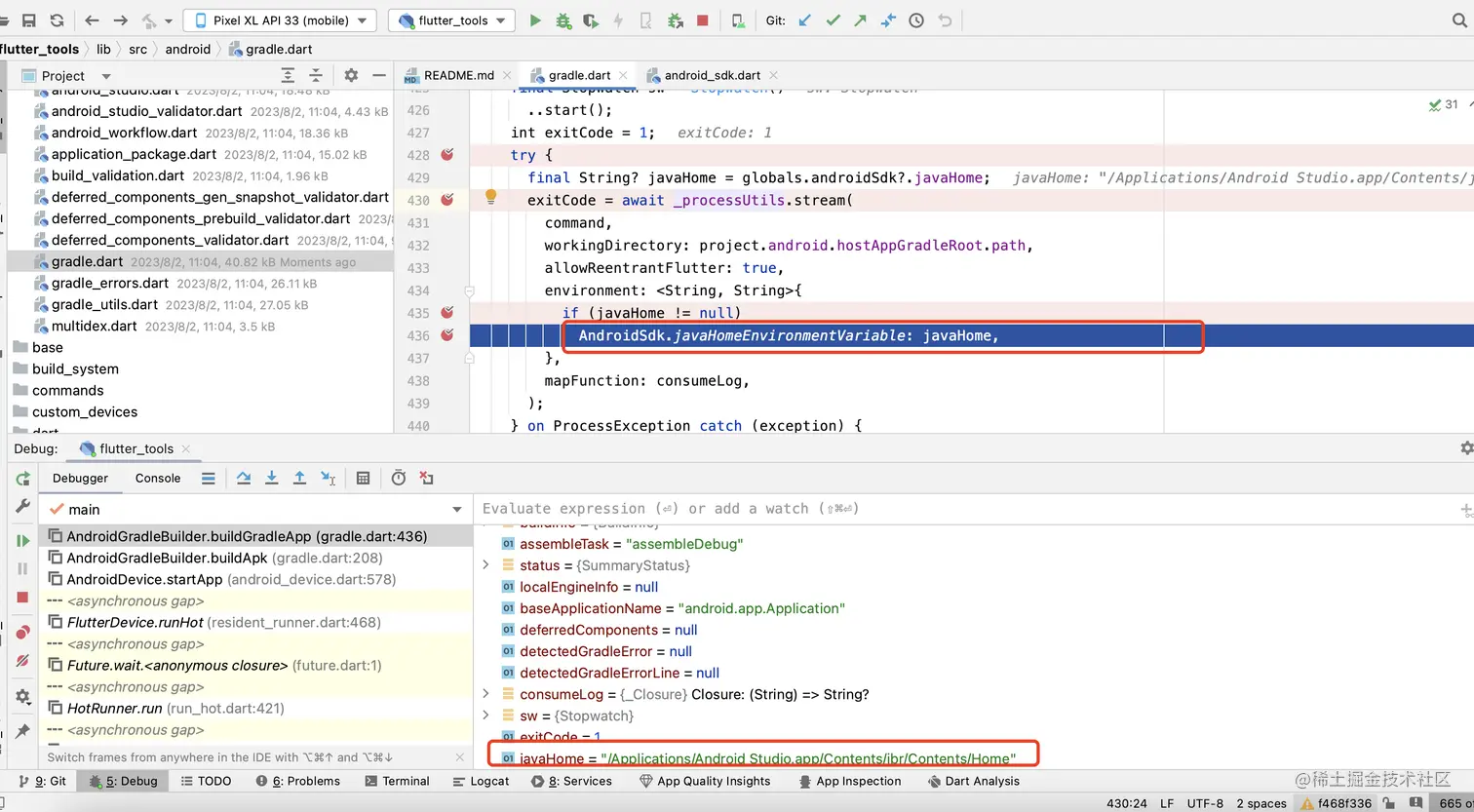Click Git Push green arrow icon
The width and height of the screenshot is (1474, 812).
coord(861,19)
